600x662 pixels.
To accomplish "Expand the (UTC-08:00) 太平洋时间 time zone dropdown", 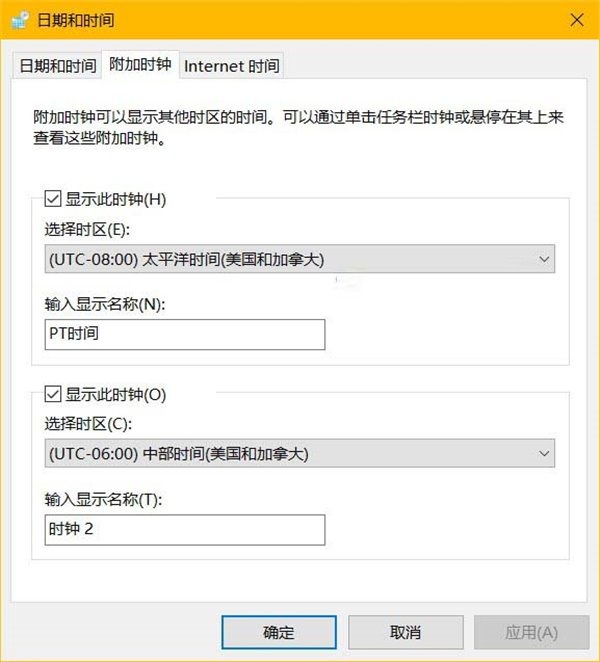I will (300, 259).
